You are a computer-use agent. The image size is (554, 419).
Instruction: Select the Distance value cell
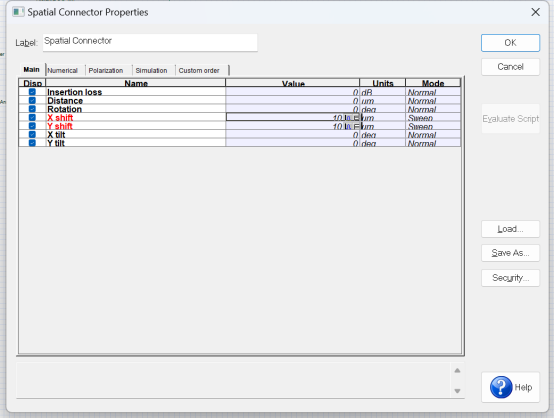pos(293,100)
